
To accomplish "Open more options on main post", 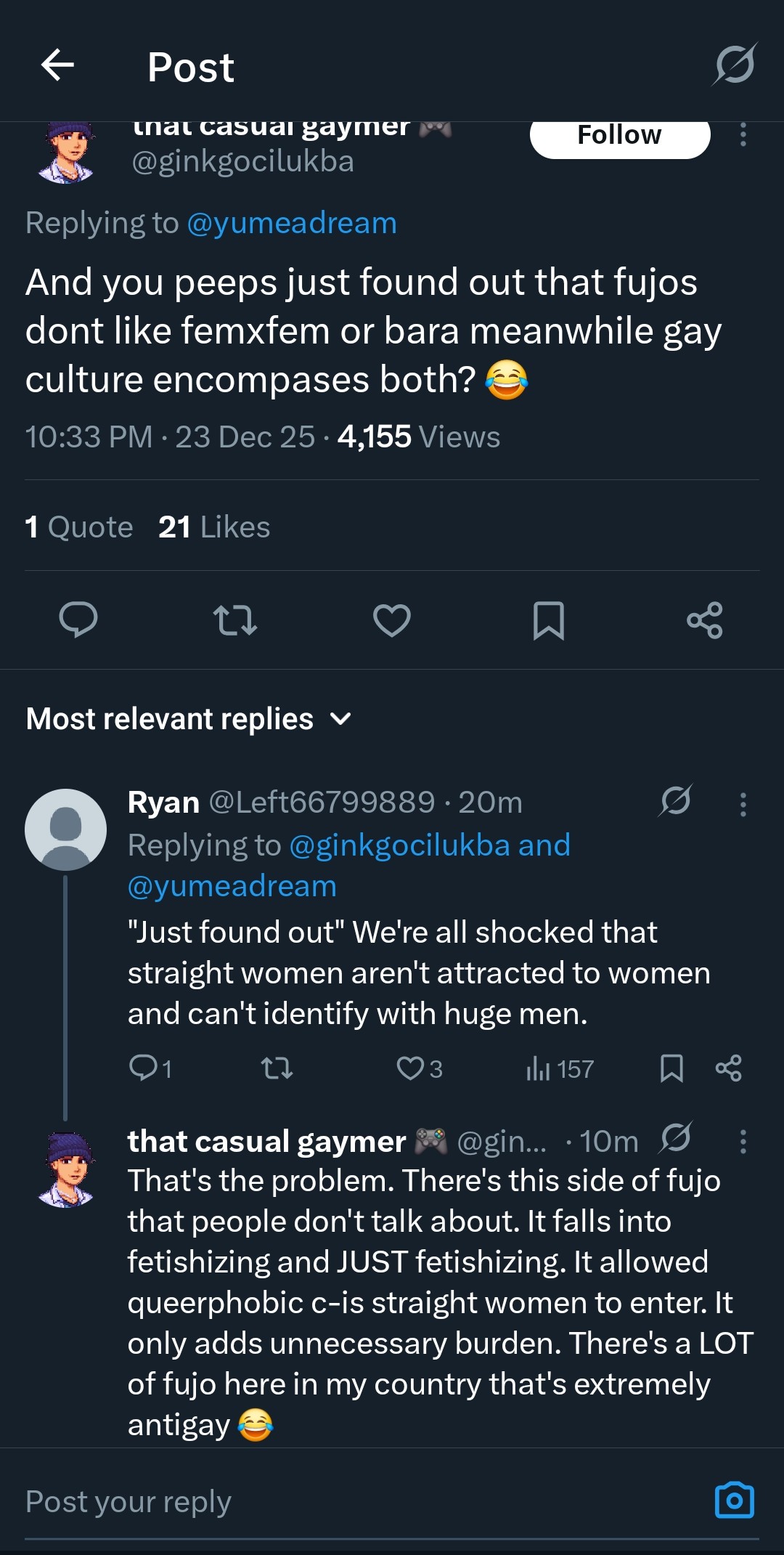I will (743, 135).
